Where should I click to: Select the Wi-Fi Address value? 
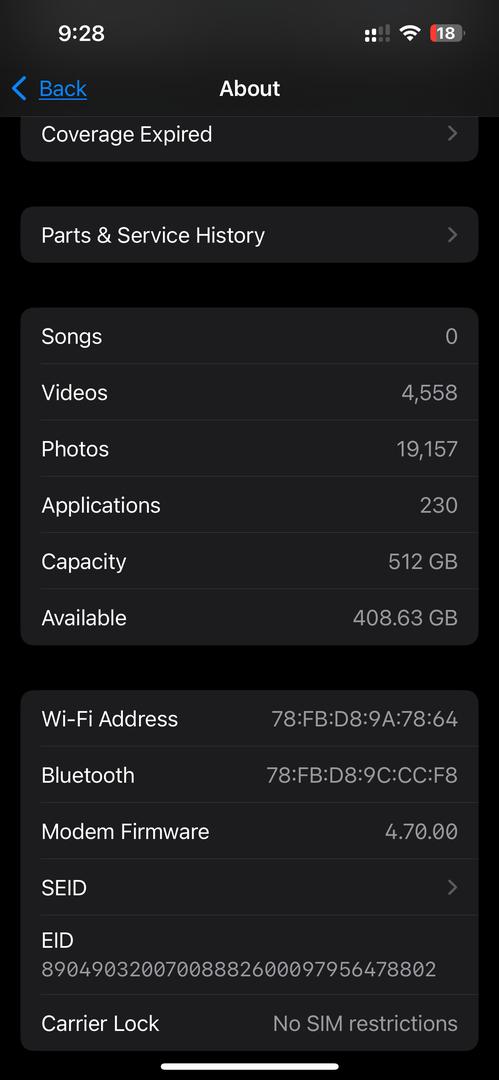pyautogui.click(x=365, y=719)
